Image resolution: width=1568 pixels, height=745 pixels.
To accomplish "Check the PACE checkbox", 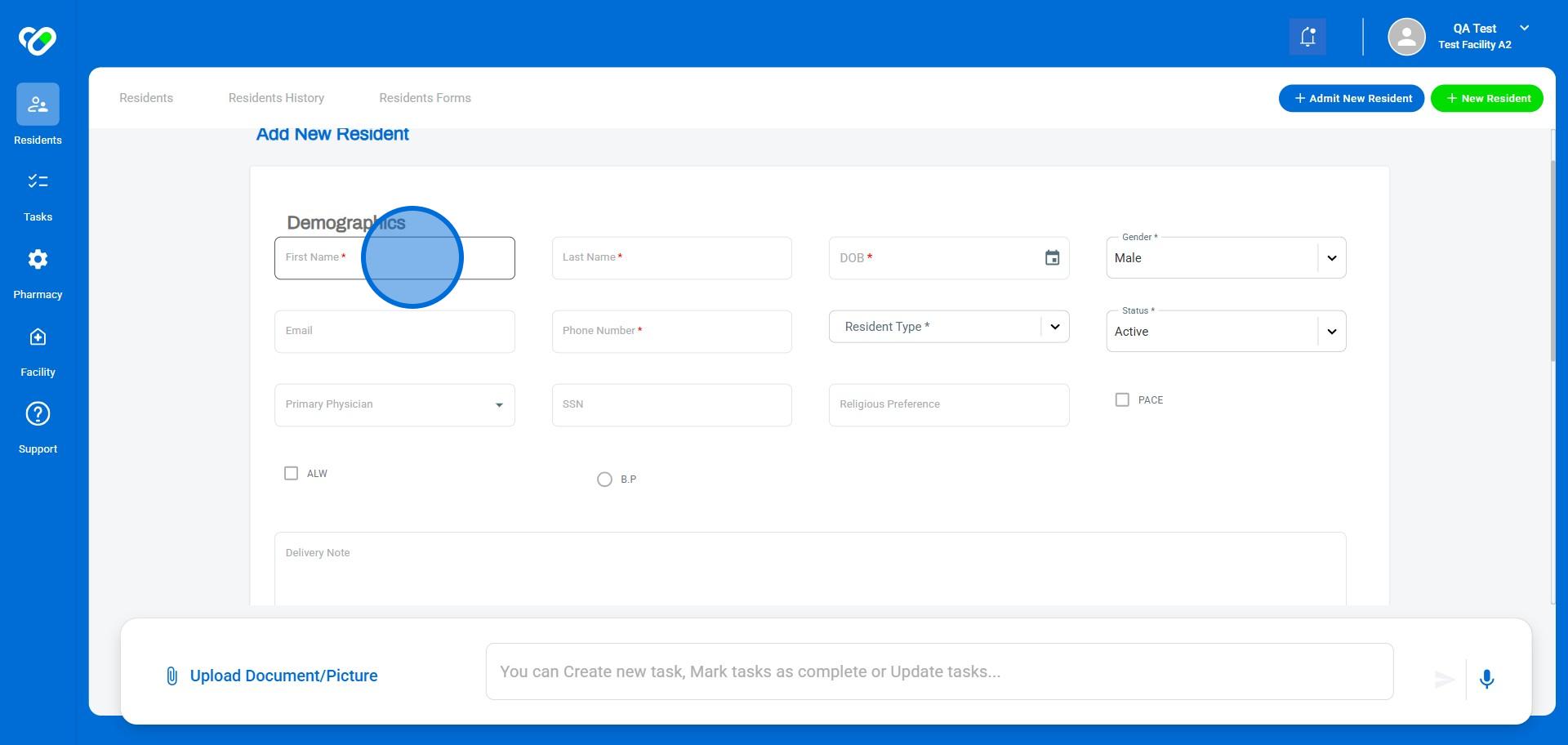I will (1122, 400).
